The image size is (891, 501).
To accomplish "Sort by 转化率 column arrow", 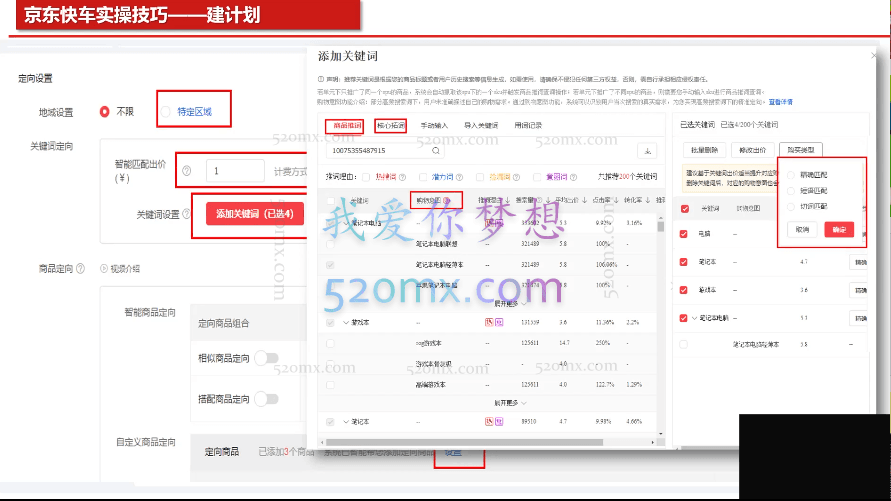I will [648, 201].
